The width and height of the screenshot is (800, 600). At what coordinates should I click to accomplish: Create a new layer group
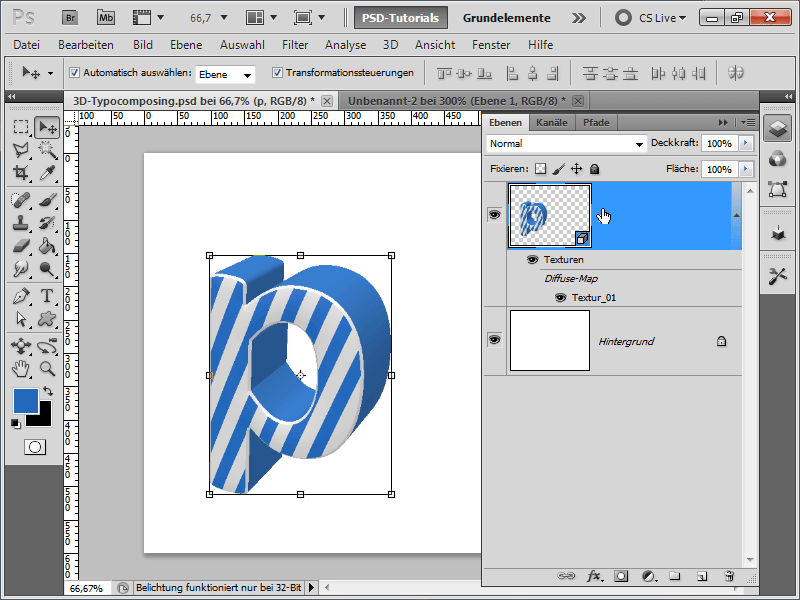(675, 576)
